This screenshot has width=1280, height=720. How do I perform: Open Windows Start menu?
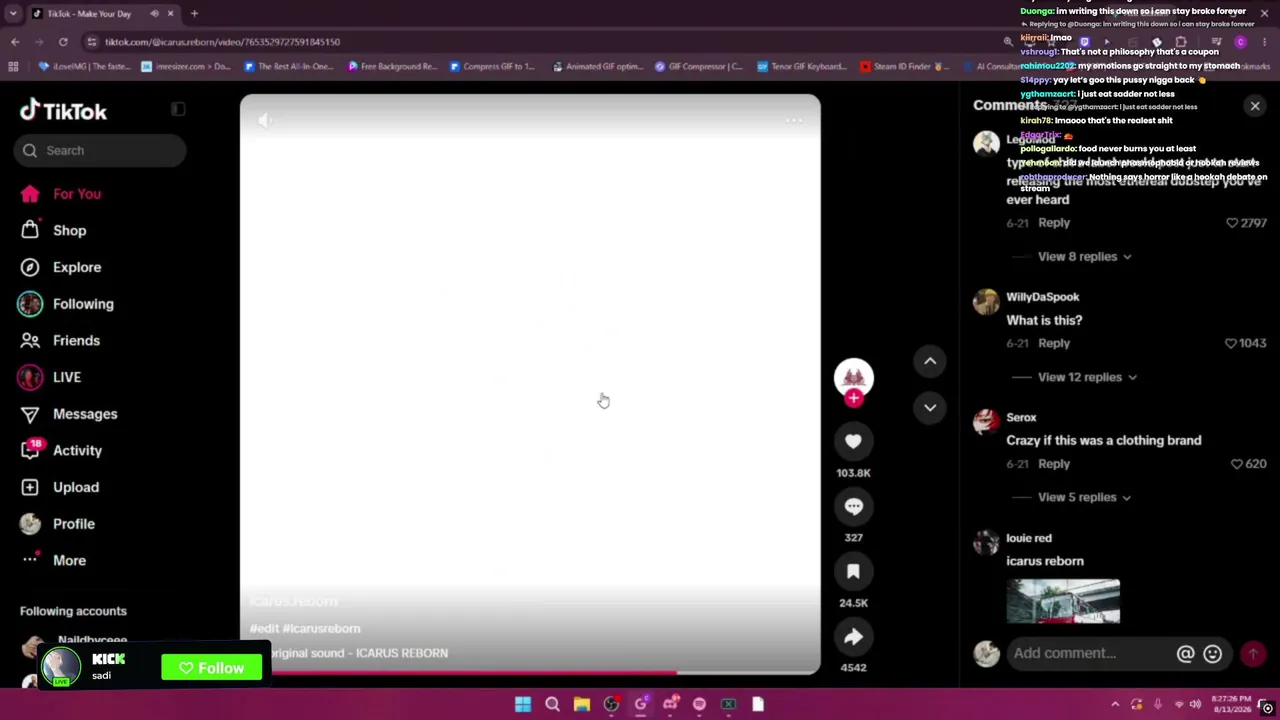[522, 704]
